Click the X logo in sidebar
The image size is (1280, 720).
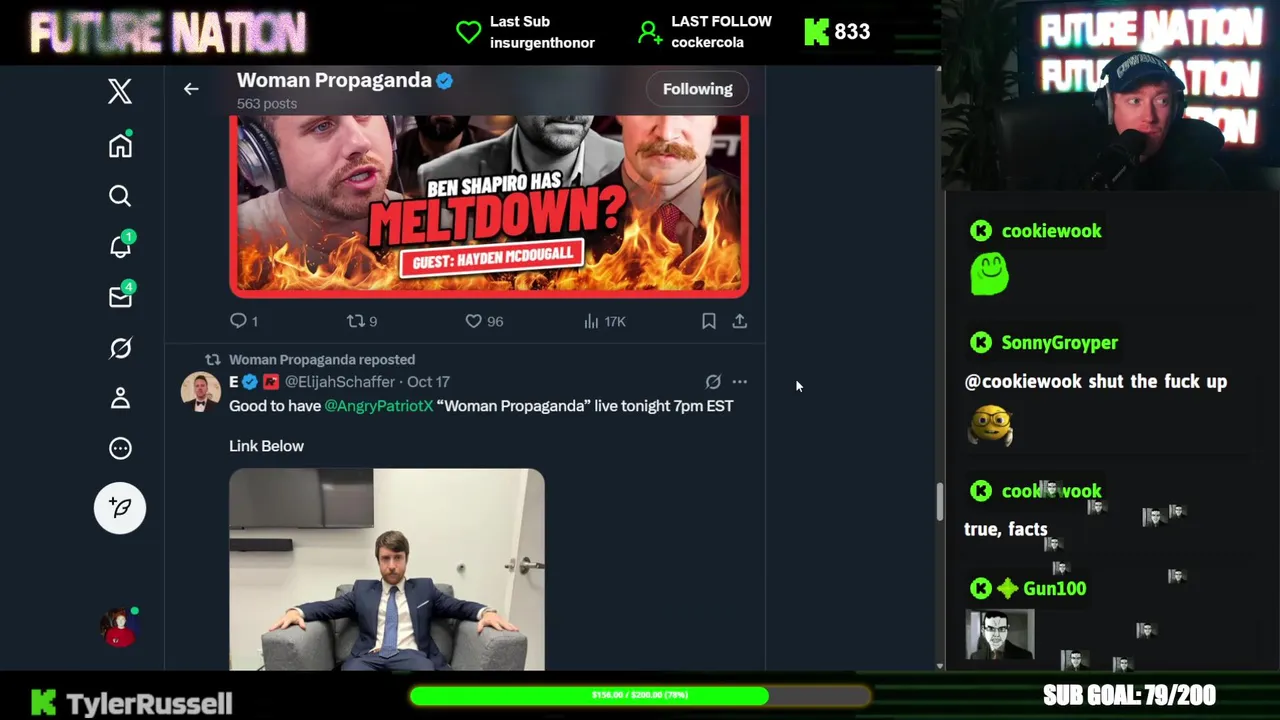click(120, 92)
